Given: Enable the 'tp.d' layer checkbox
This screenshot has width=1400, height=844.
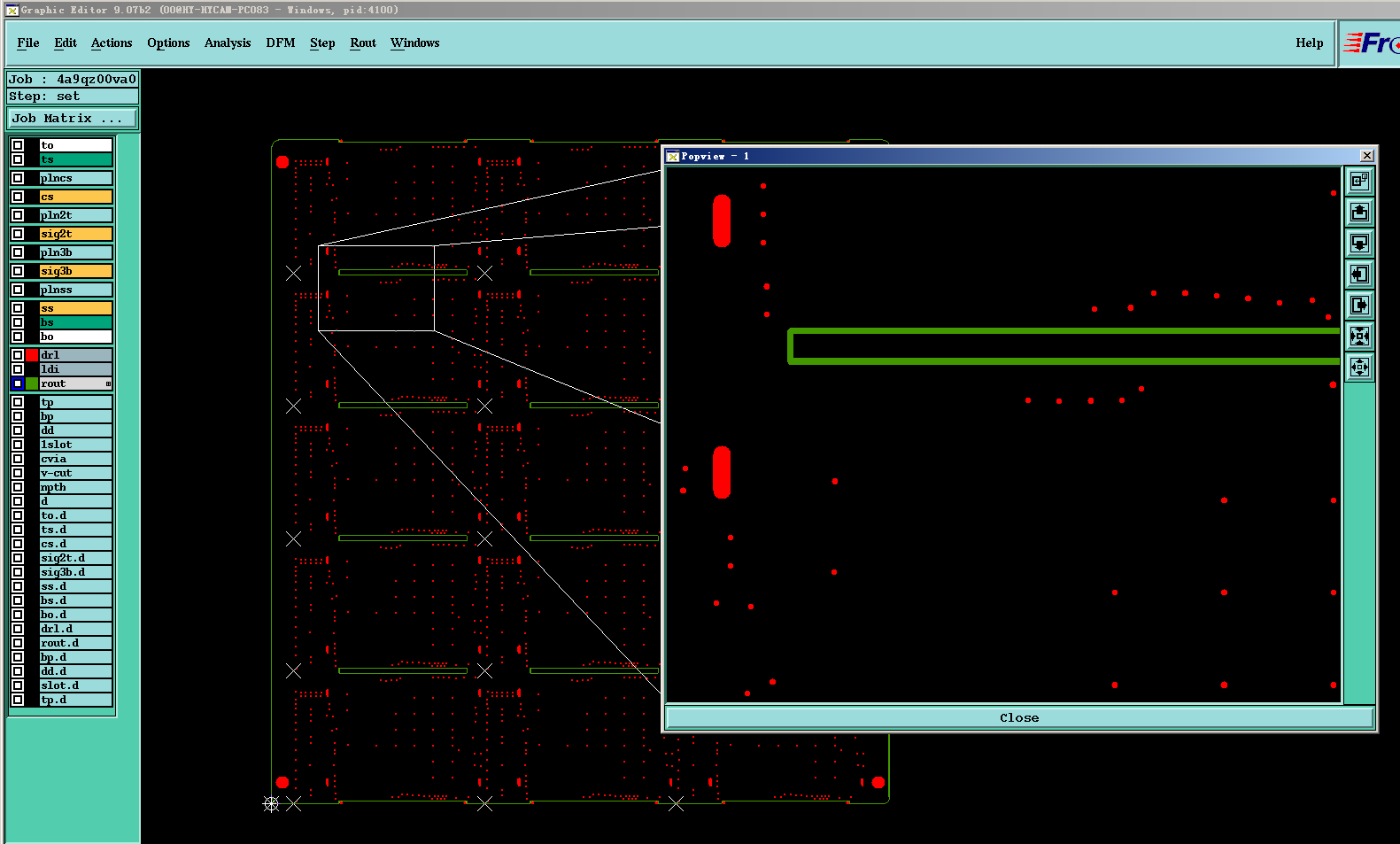Looking at the screenshot, I should click(x=18, y=700).
